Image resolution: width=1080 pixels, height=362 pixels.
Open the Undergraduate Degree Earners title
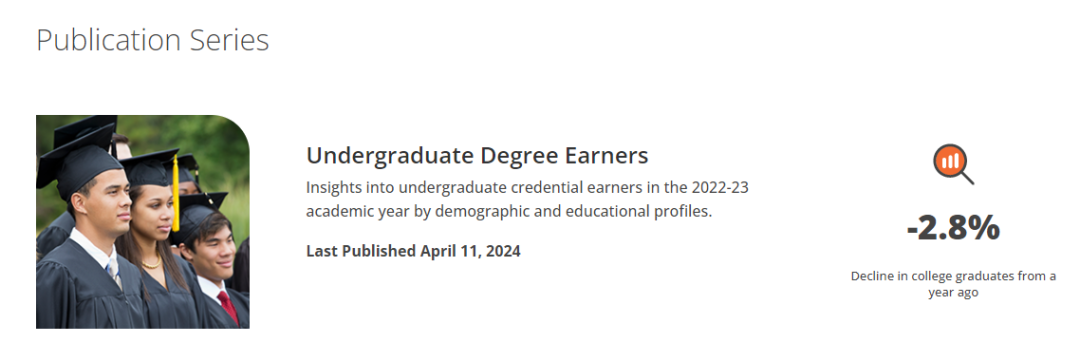(x=477, y=156)
